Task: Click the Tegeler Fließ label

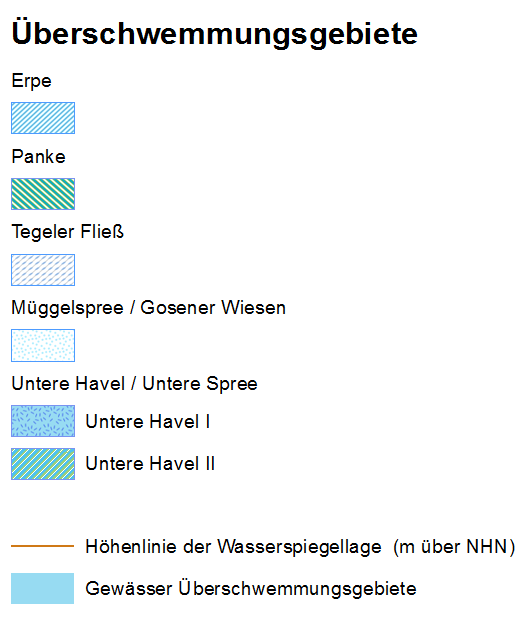Action: (x=67, y=232)
